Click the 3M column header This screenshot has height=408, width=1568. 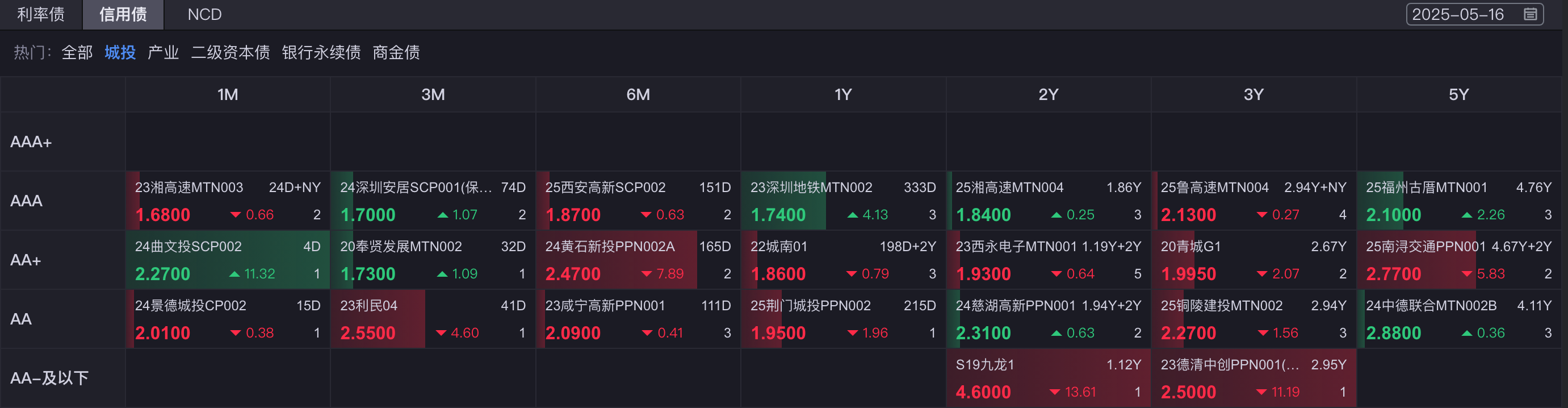pyautogui.click(x=433, y=94)
